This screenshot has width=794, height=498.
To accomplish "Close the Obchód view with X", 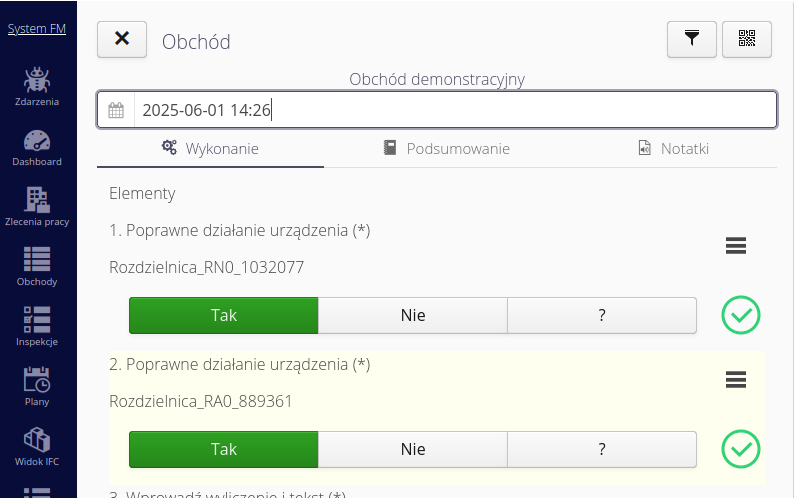I will [122, 39].
